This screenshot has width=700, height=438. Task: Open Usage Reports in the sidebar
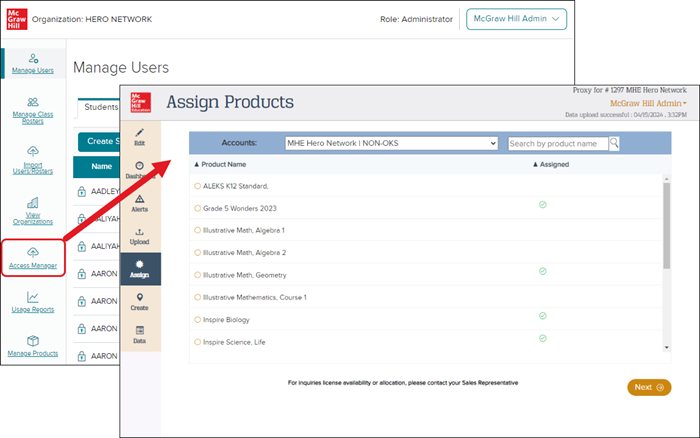point(33,302)
